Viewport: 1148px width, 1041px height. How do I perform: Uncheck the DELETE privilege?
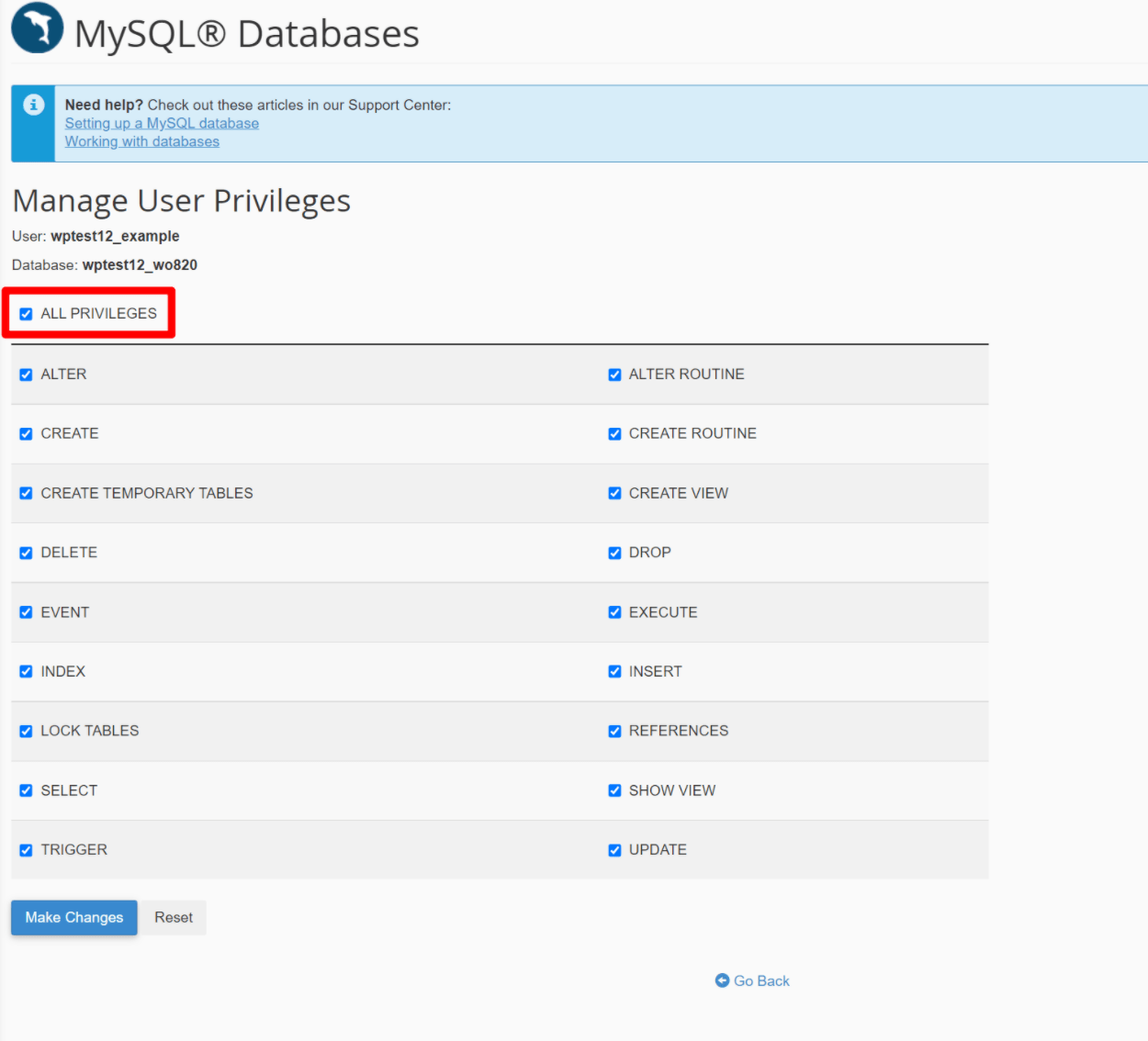click(x=26, y=553)
